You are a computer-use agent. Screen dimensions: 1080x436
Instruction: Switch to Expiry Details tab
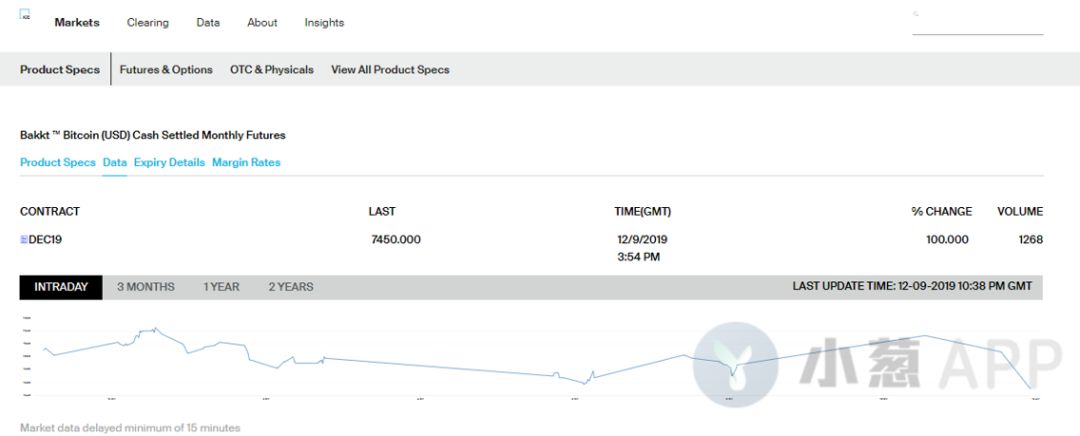tap(169, 162)
